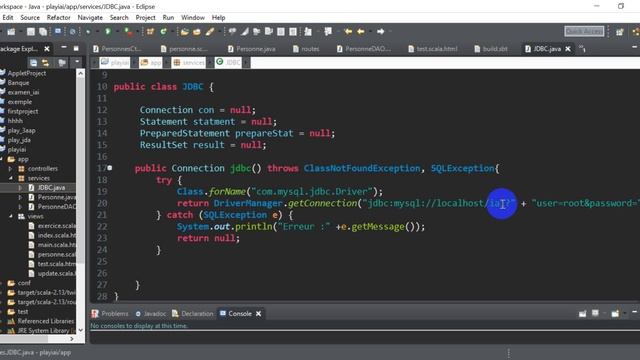
Task: Select the conf folder
Action: [19, 283]
